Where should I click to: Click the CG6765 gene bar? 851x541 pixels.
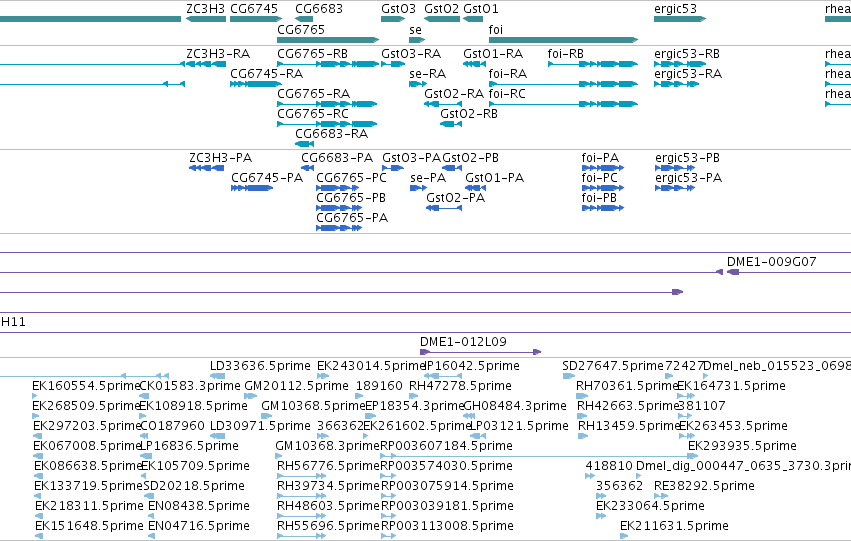tap(328, 40)
